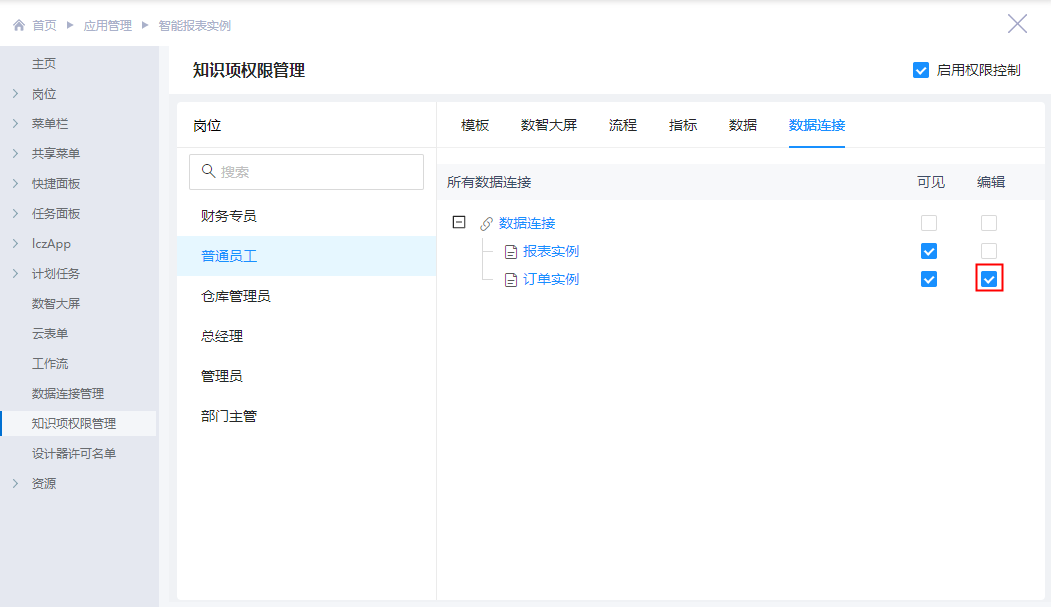This screenshot has height=607, width=1051.
Task: Expand the 菜单栏 sidebar menu
Action: click(x=15, y=124)
